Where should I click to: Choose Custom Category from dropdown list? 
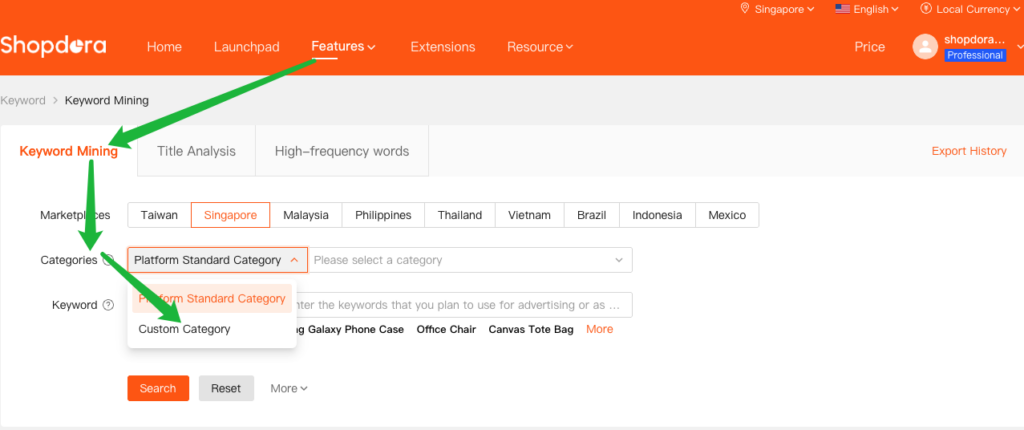click(x=184, y=329)
